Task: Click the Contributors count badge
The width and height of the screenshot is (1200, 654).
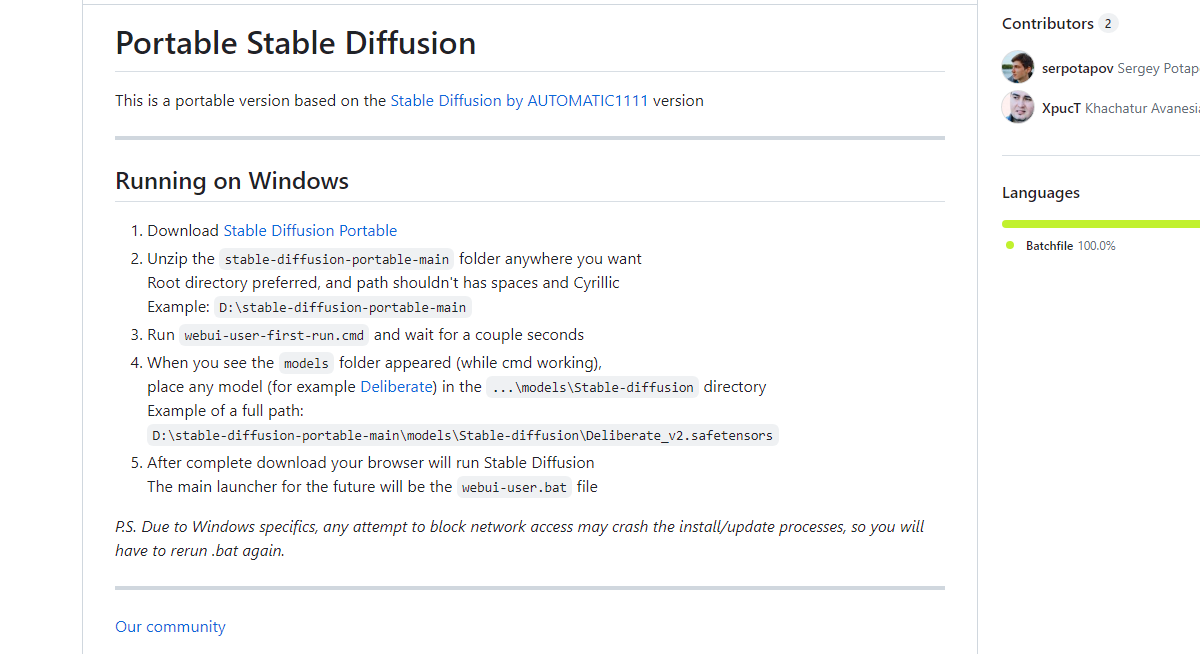Action: [1107, 23]
